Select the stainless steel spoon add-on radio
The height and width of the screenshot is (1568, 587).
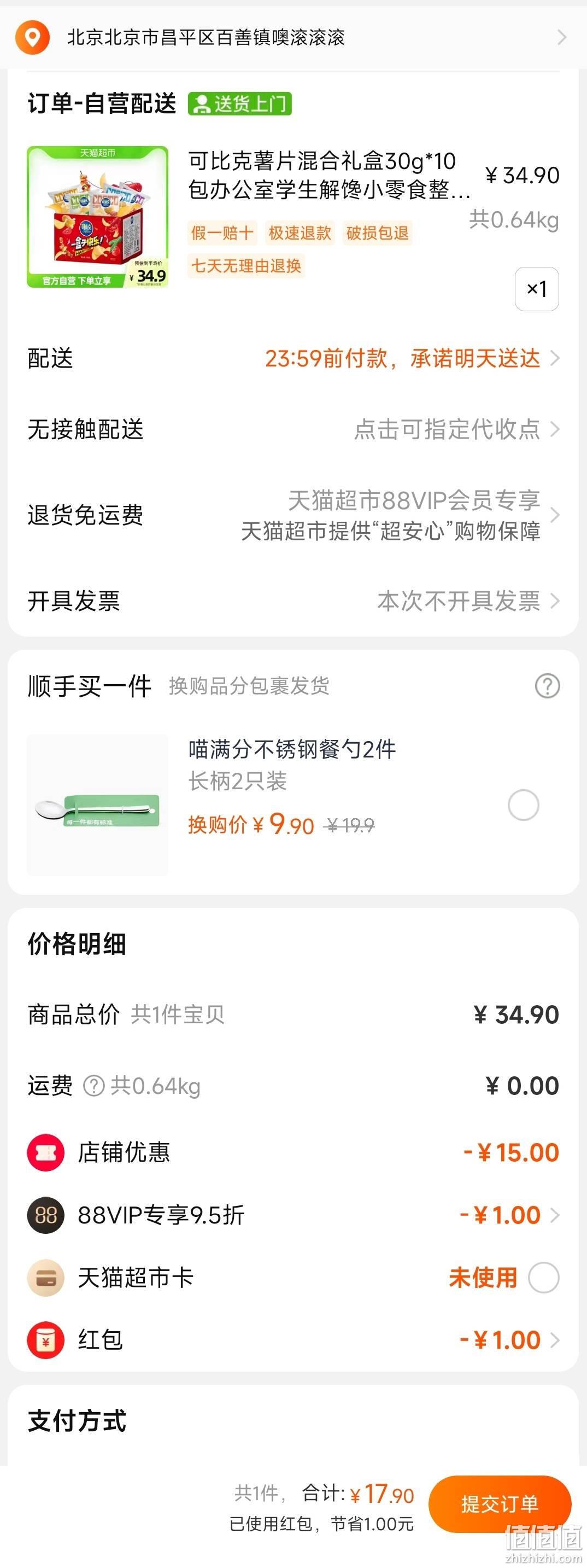pyautogui.click(x=523, y=805)
